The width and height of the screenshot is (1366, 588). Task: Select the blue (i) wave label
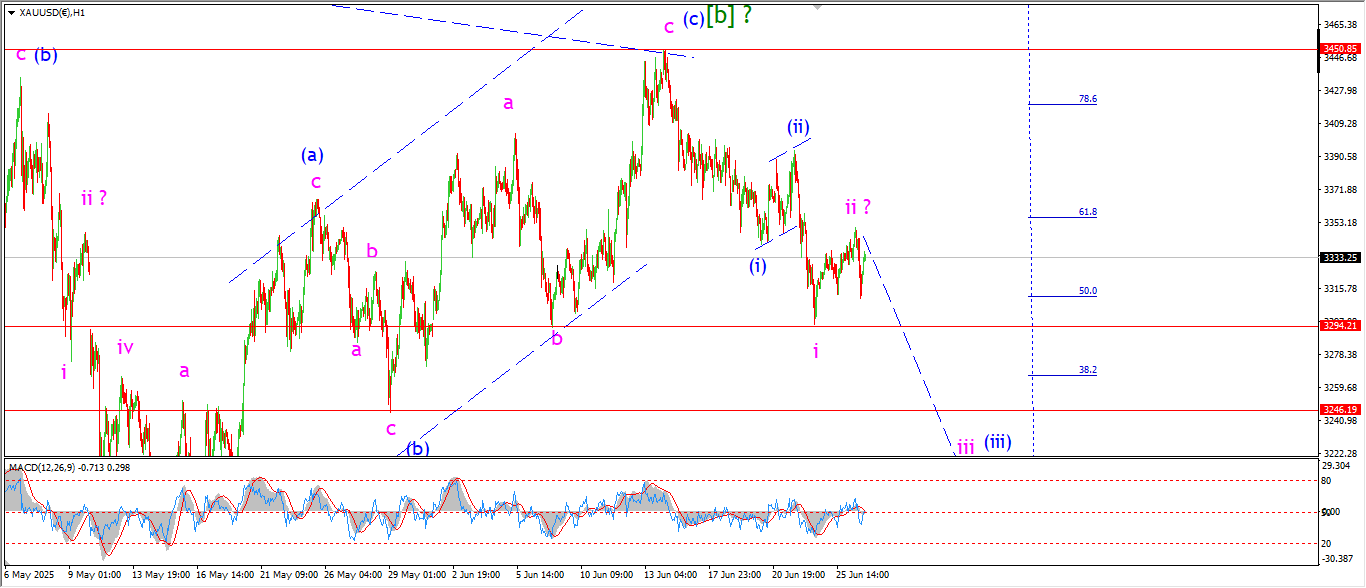point(758,266)
